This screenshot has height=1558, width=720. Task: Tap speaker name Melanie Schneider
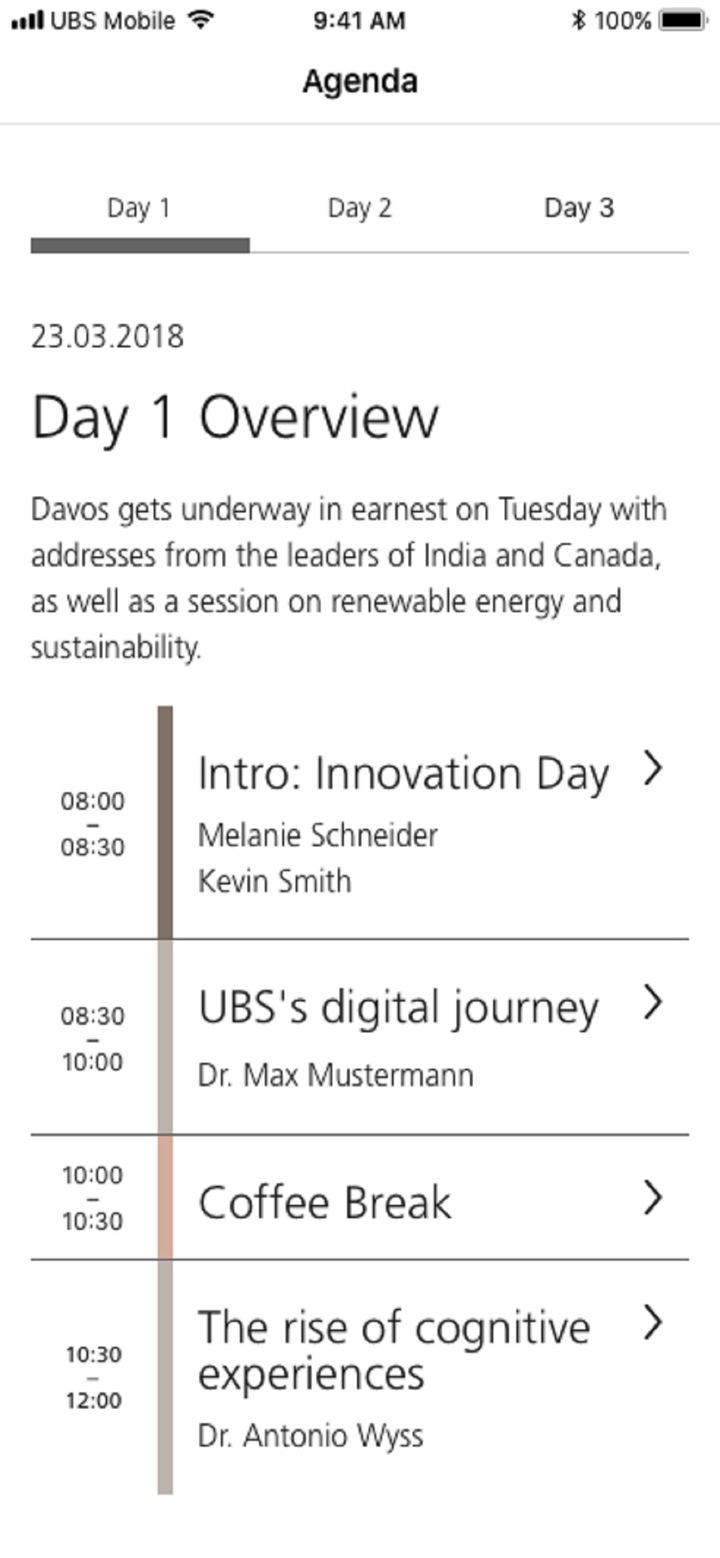(x=317, y=835)
